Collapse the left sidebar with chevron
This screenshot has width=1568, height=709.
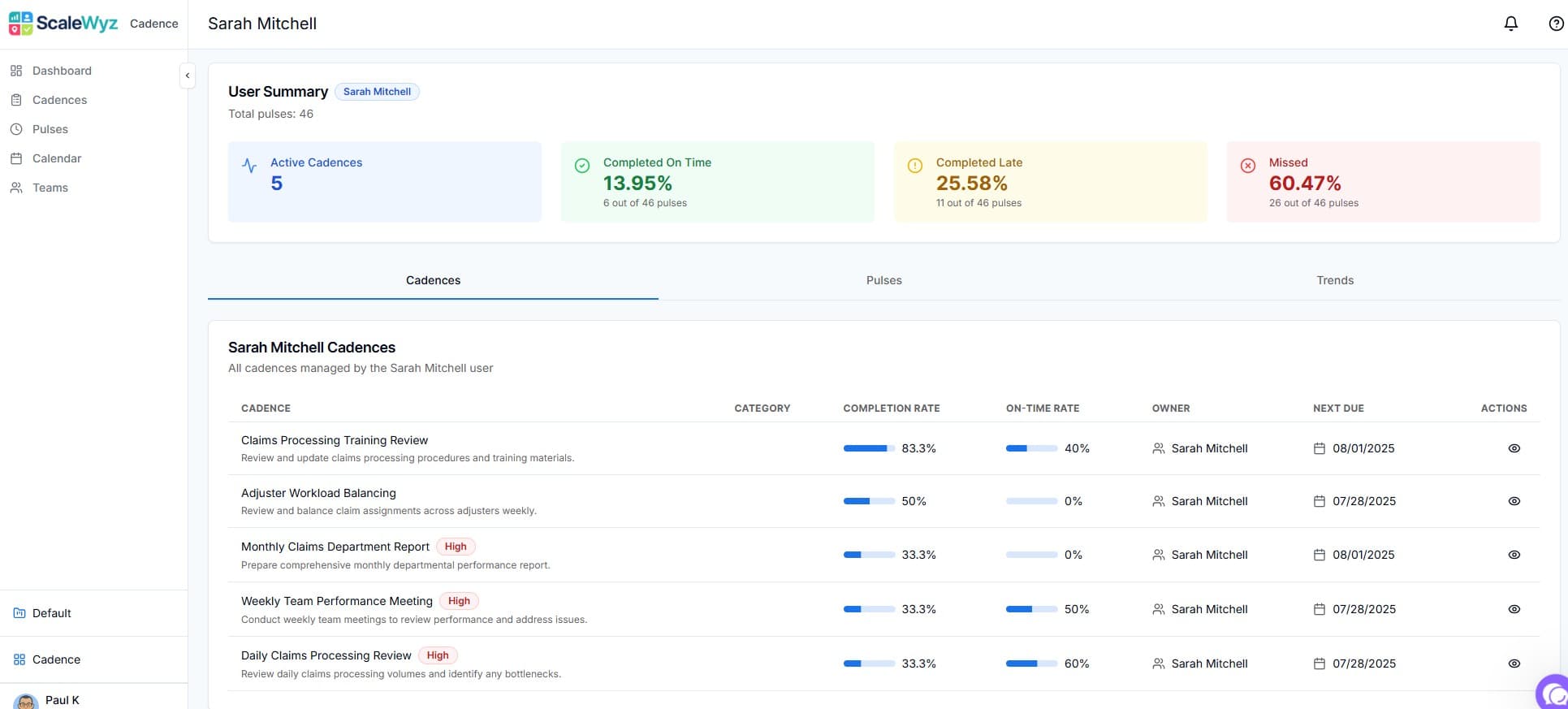(x=188, y=76)
